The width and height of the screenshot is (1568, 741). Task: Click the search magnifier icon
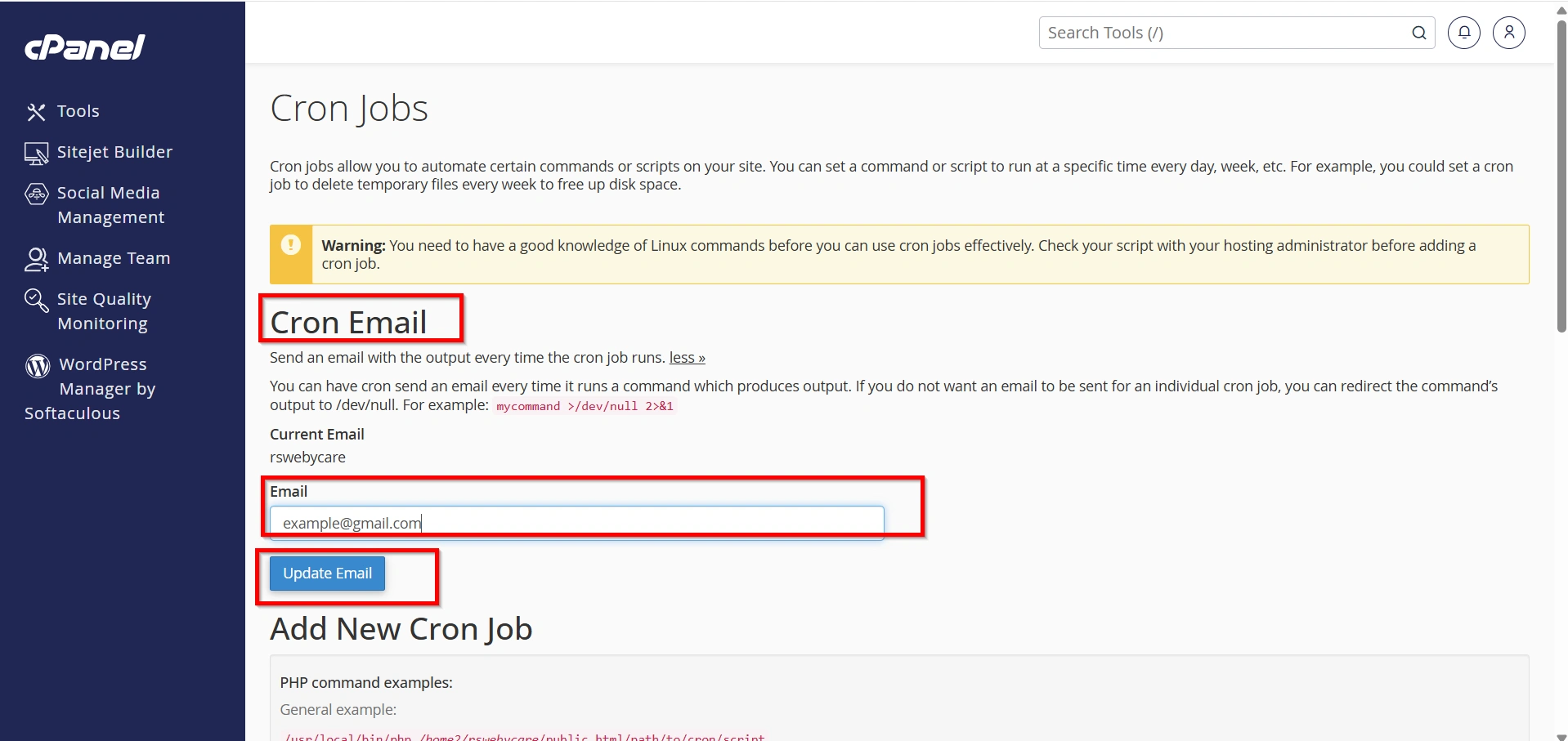tap(1419, 33)
